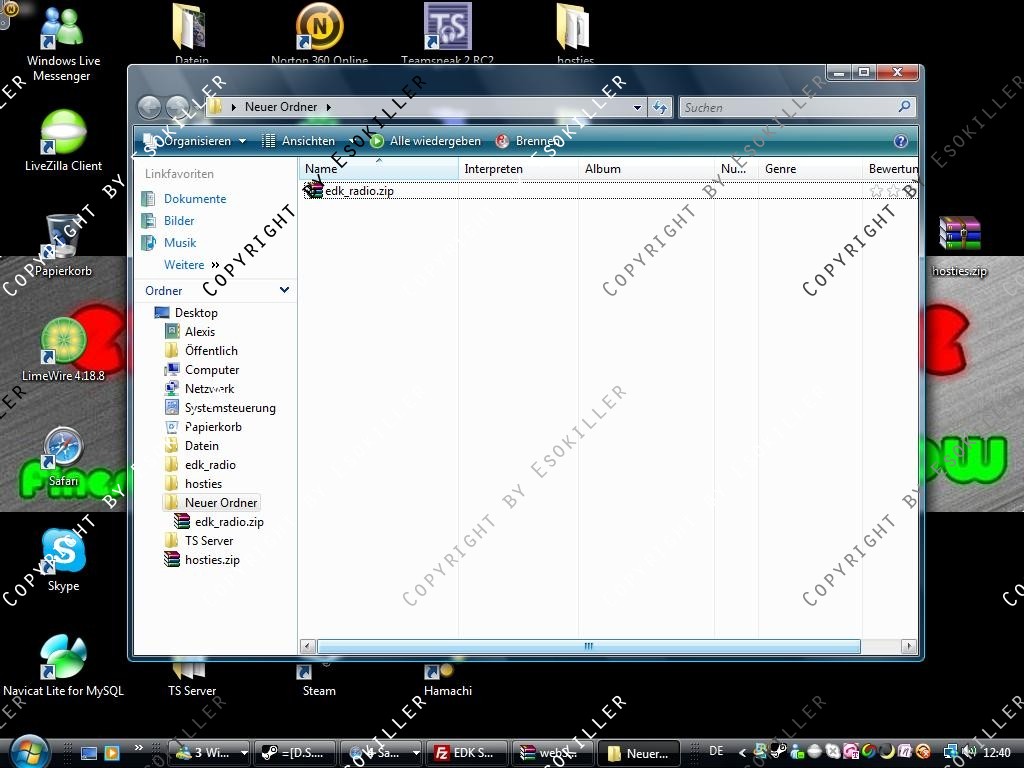
Task: Open the LiveZilla Client shortcut
Action: [x=63, y=133]
